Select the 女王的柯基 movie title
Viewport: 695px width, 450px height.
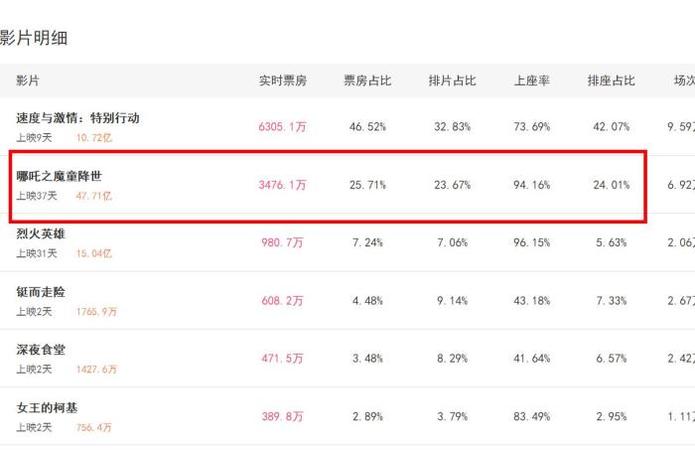[47, 407]
